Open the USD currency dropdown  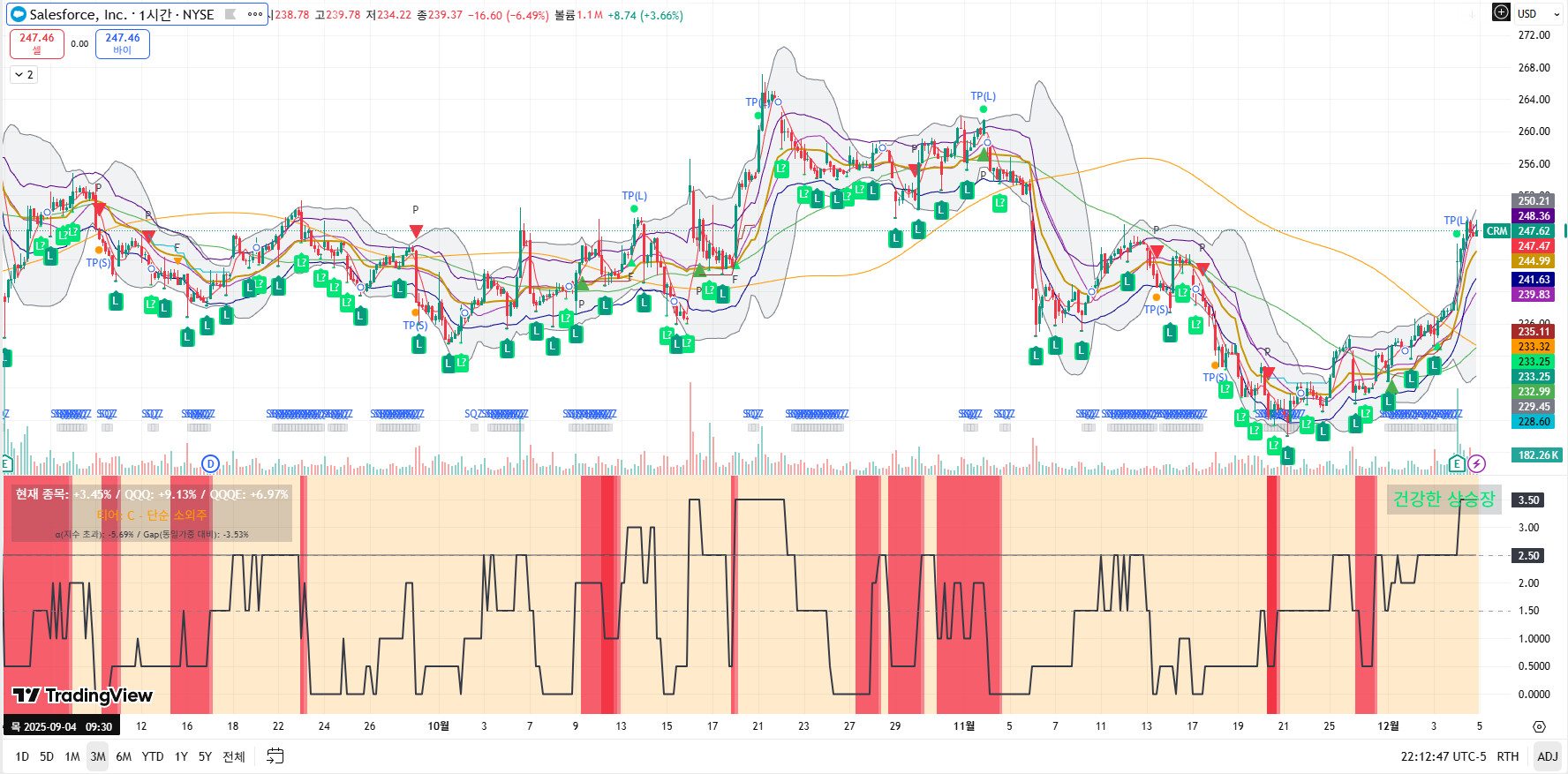tap(1539, 13)
